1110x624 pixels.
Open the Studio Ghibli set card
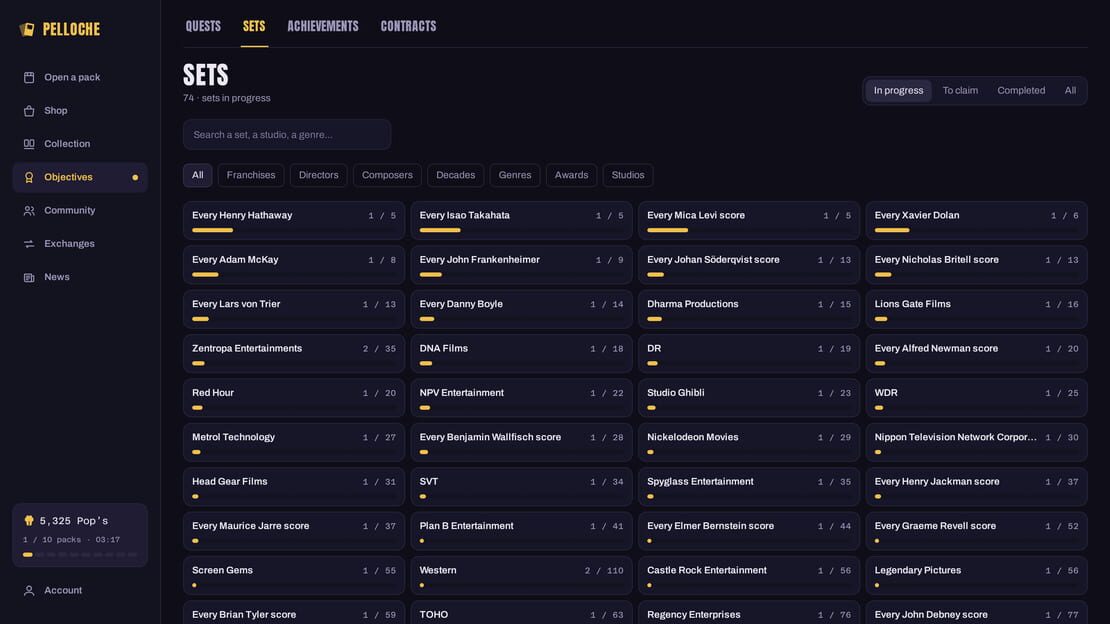(x=748, y=397)
